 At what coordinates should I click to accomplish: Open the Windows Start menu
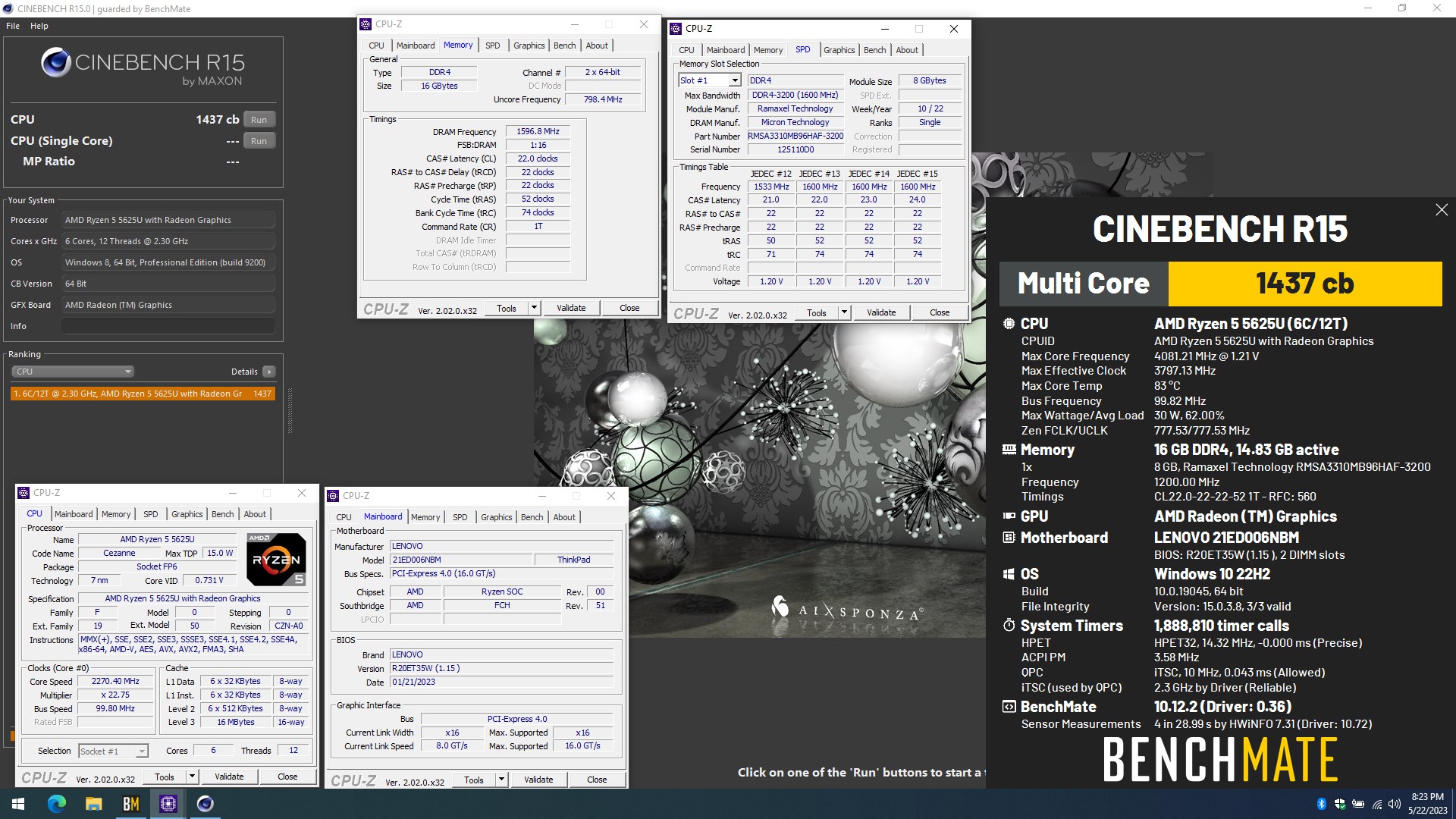[x=18, y=804]
